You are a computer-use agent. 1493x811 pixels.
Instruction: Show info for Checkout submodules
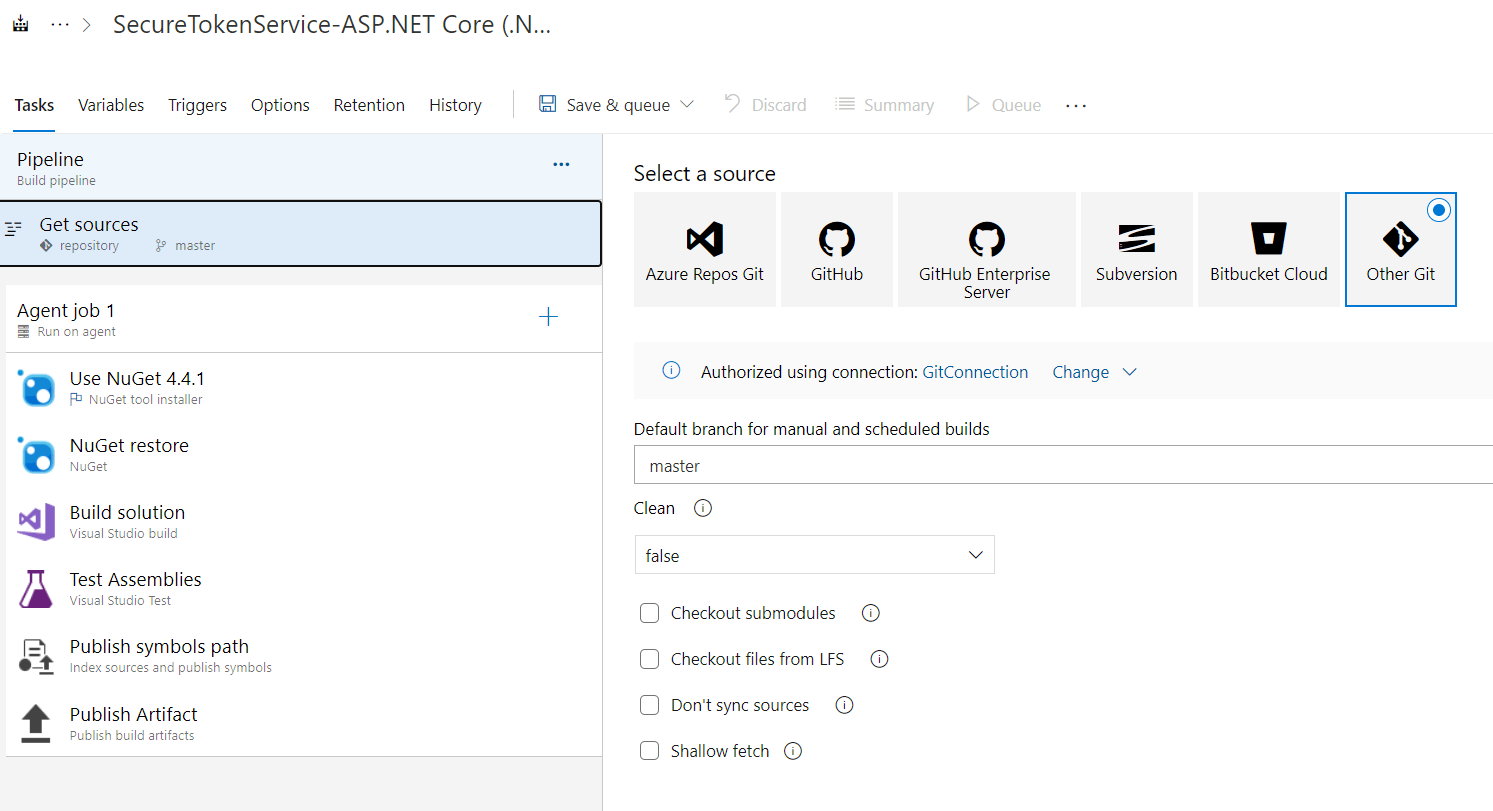870,613
